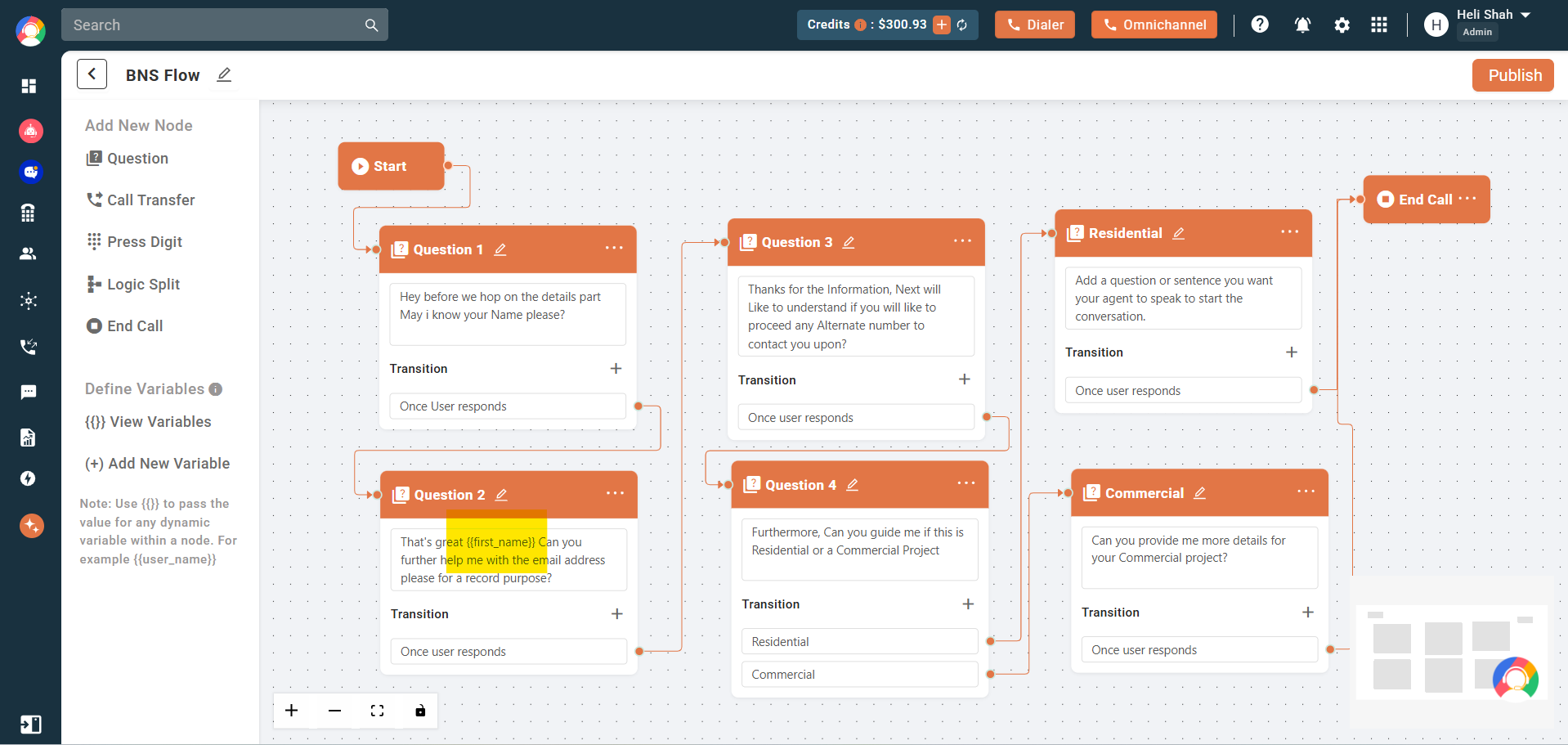
Task: Click the Define Variables info icon
Action: pos(216,389)
